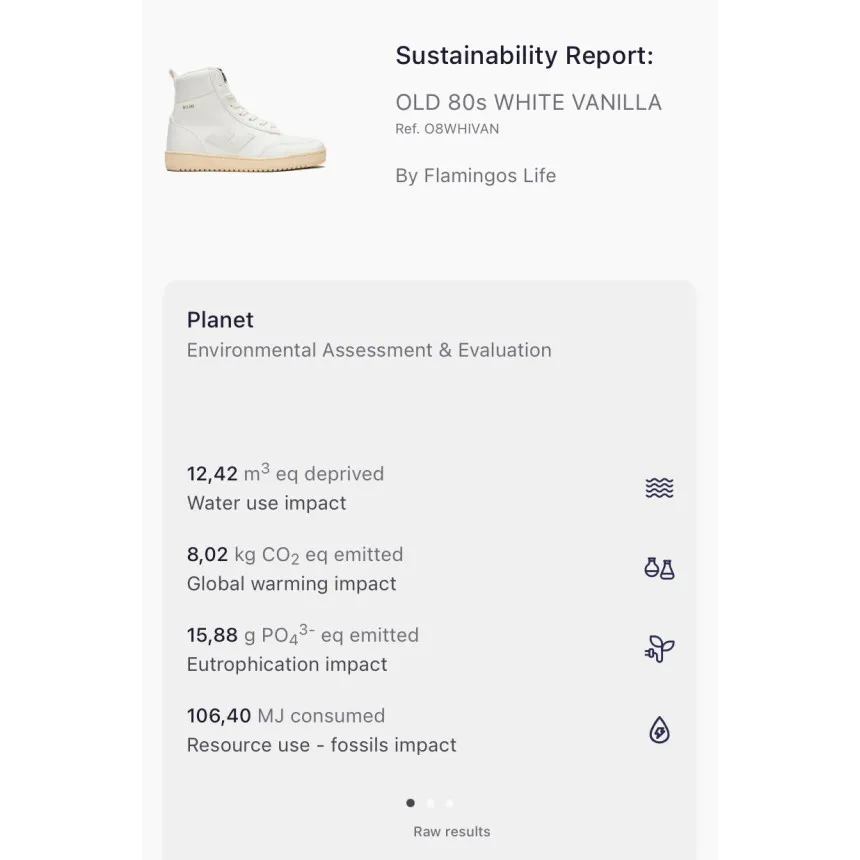Click the 12,42 m3 eq deprived value
Viewport: 860px width, 860px height.
pyautogui.click(x=285, y=473)
